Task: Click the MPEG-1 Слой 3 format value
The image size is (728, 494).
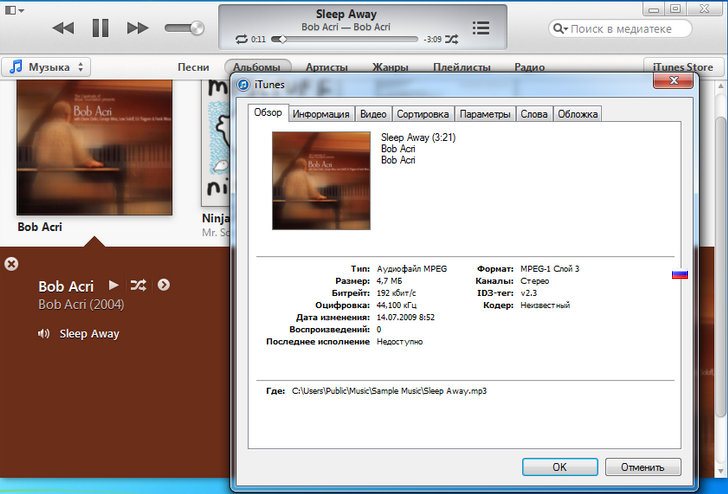Action: (x=550, y=269)
